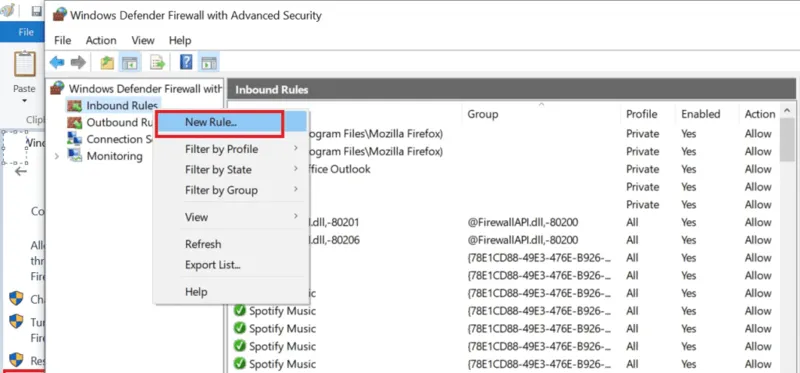800x373 pixels.
Task: Open the Filter by Group submenu
Action: (x=232, y=190)
